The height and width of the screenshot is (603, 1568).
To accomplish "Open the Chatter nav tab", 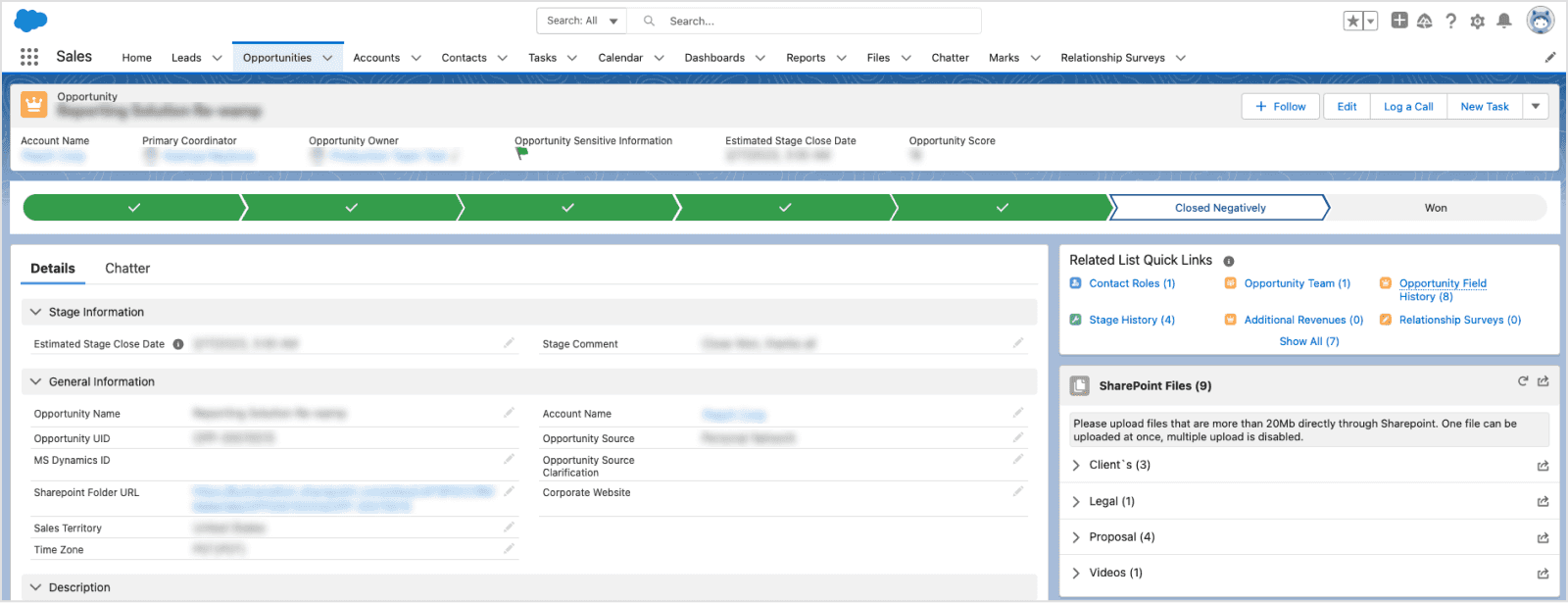I will click(x=950, y=58).
